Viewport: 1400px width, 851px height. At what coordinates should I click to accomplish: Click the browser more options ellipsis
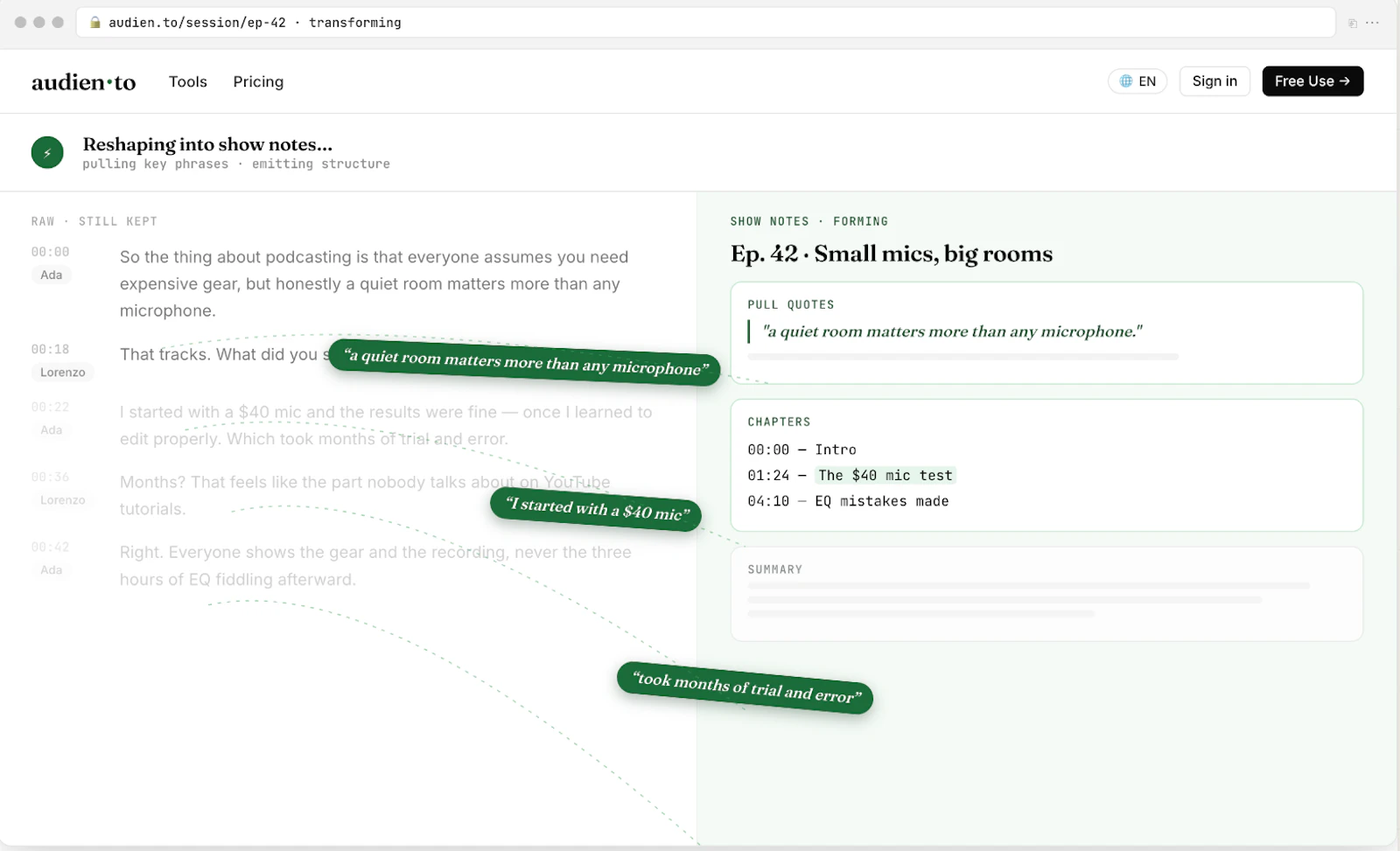coord(1372,23)
